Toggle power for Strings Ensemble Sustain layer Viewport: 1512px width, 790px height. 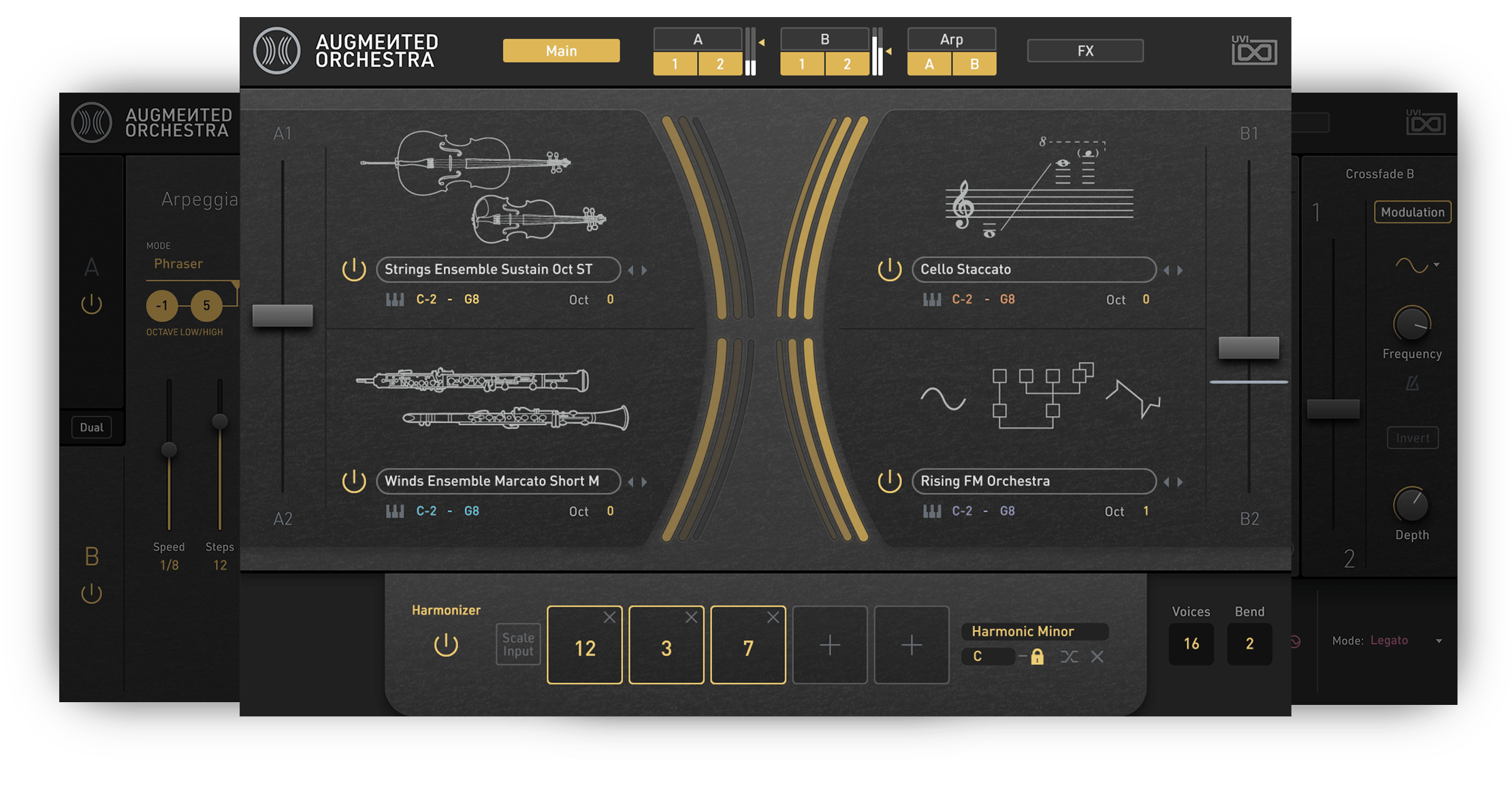354,270
